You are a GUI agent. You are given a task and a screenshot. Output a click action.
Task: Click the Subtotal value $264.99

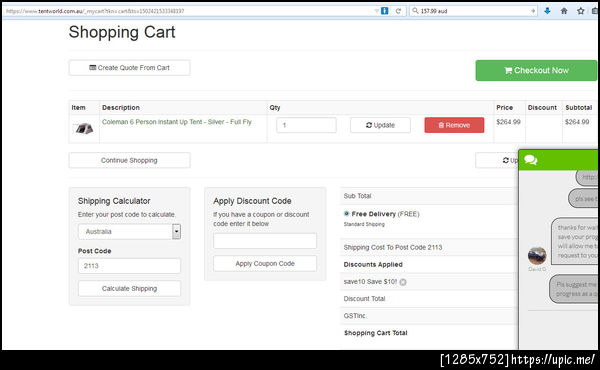pos(577,122)
